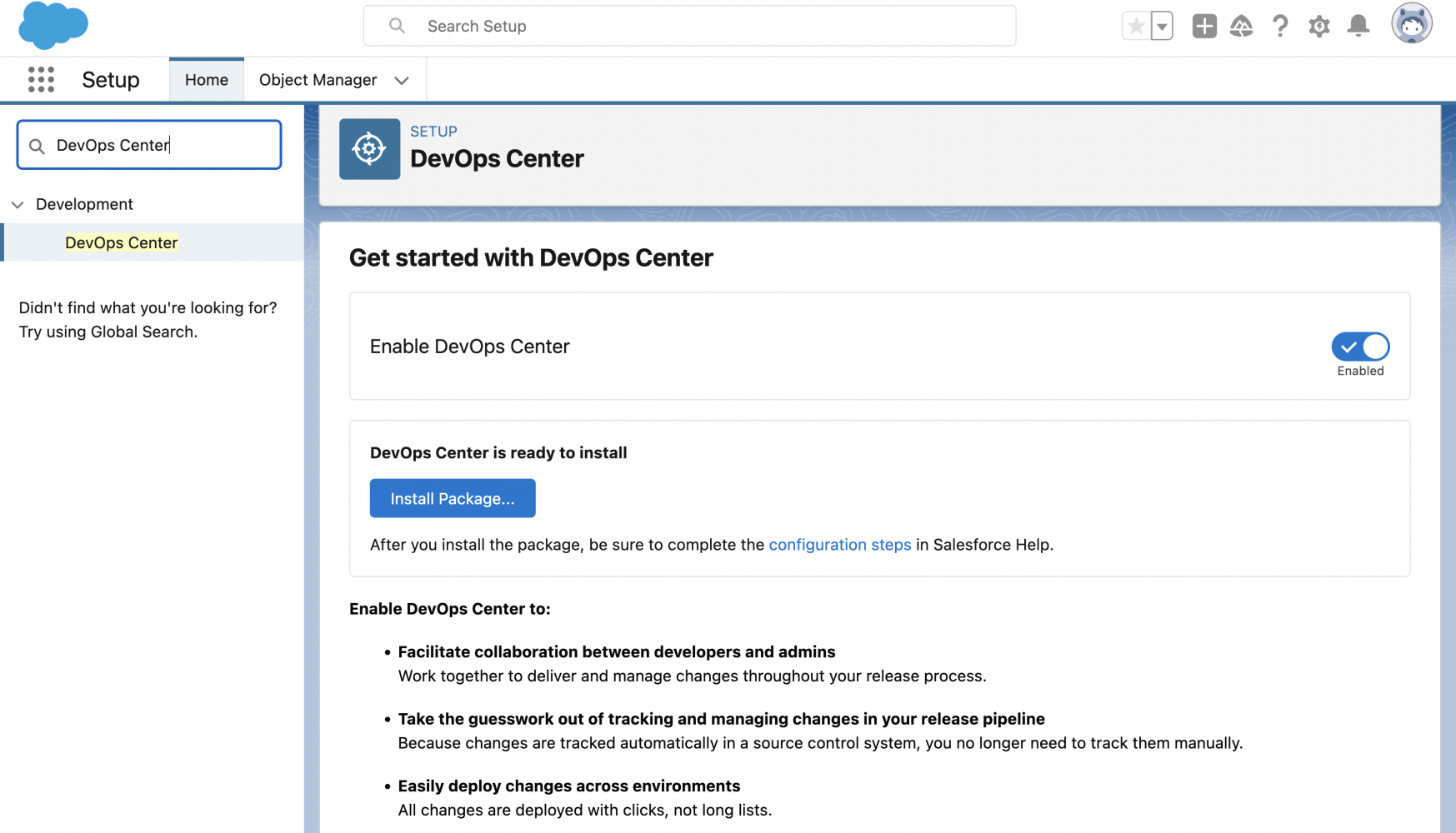Screen dimensions: 1456x833
Task: View notifications bell
Action: [1358, 26]
